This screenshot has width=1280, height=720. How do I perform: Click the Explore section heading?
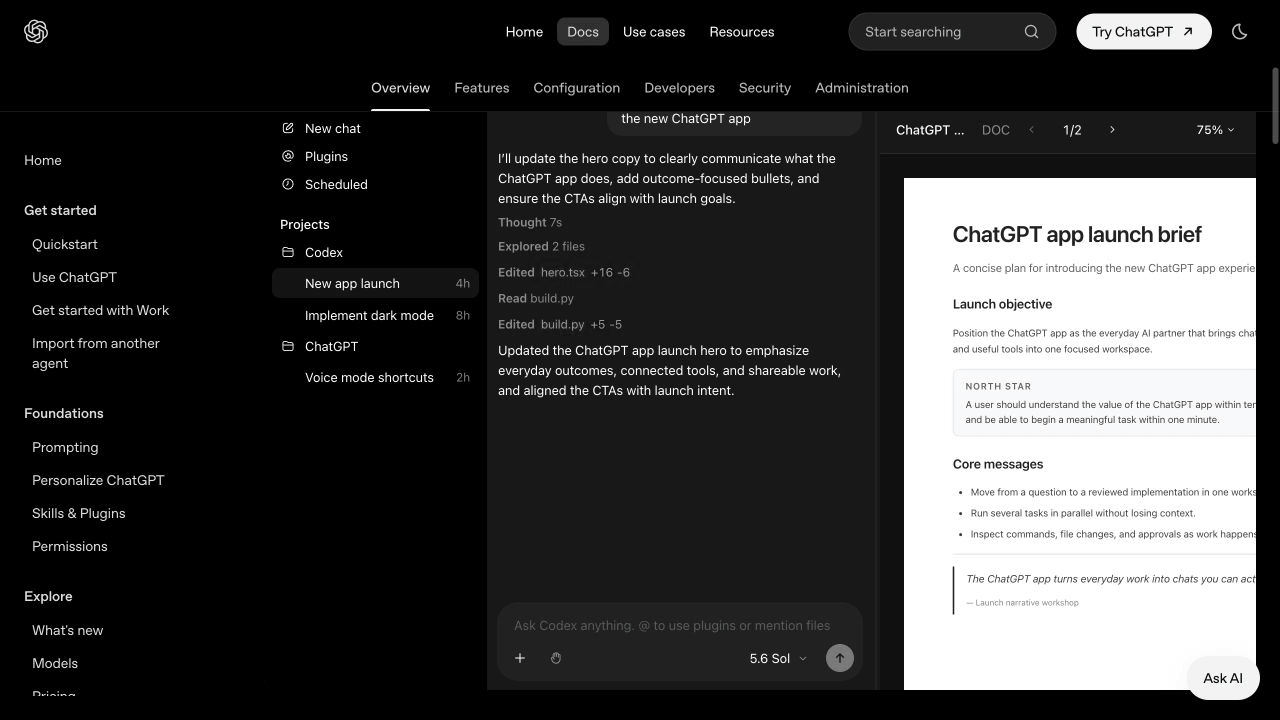coord(48,596)
